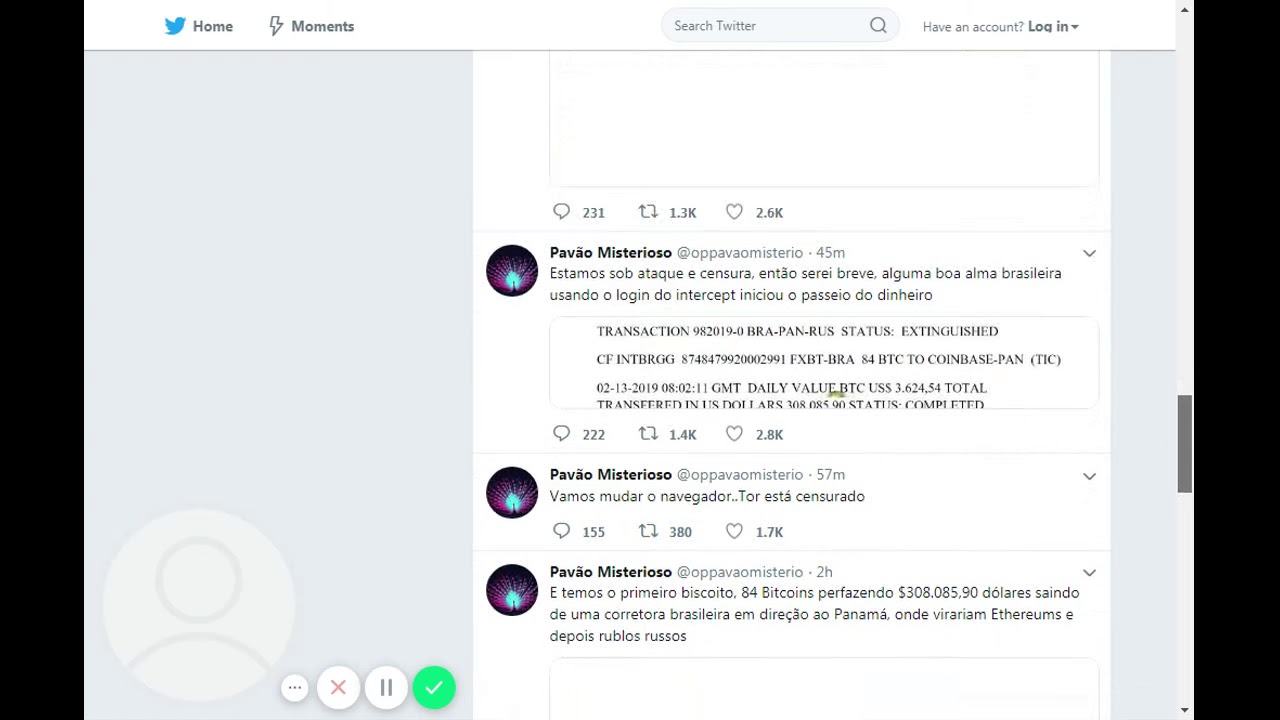
Task: Expand the 57m tweet options chevron
Action: [x=1089, y=475]
